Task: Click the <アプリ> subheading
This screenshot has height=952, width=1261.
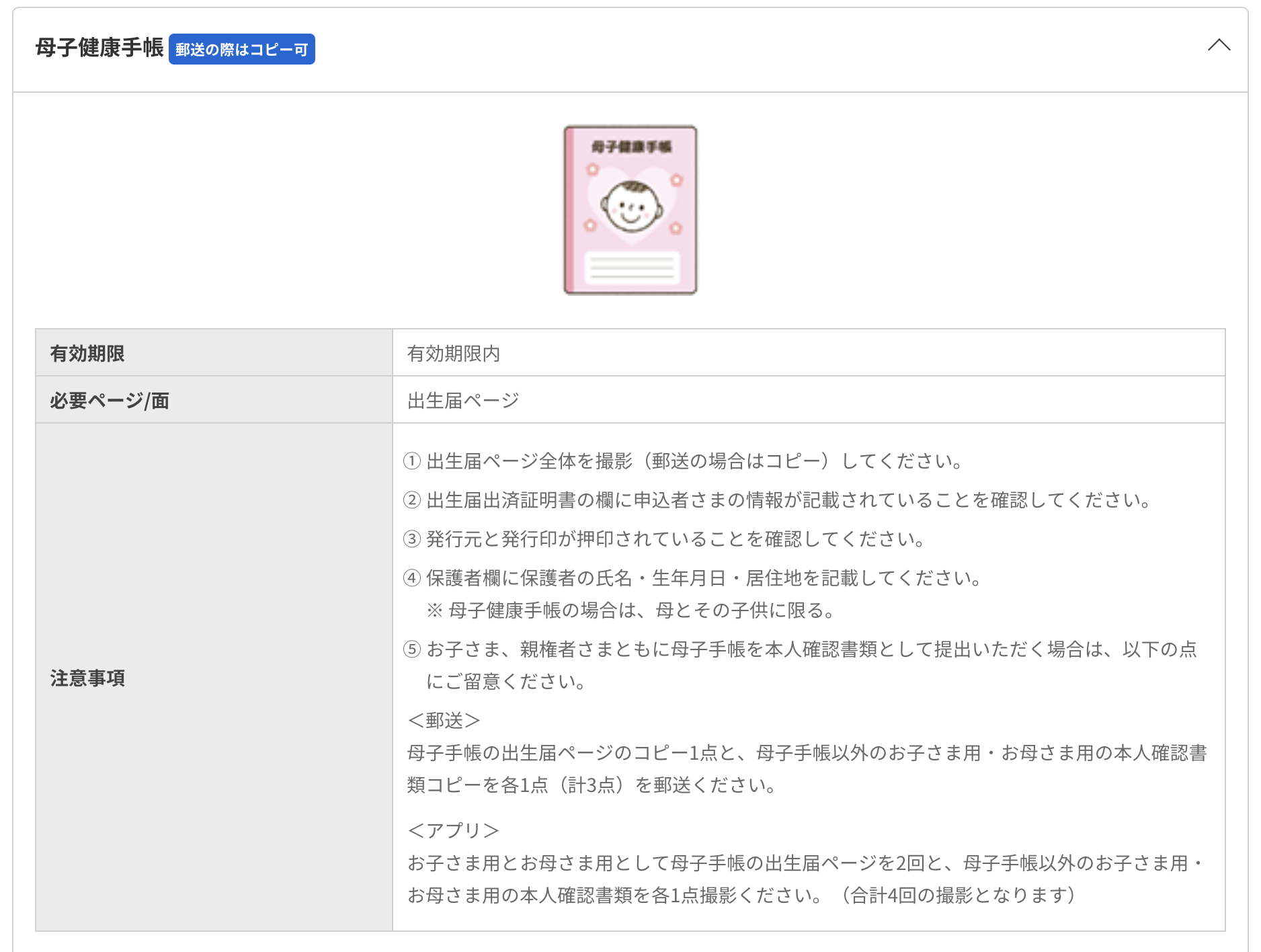Action: [x=453, y=831]
